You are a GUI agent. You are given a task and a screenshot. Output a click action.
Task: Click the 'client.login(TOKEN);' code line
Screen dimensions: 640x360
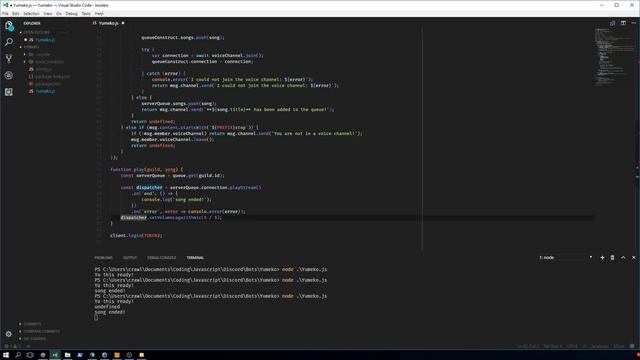coord(136,236)
